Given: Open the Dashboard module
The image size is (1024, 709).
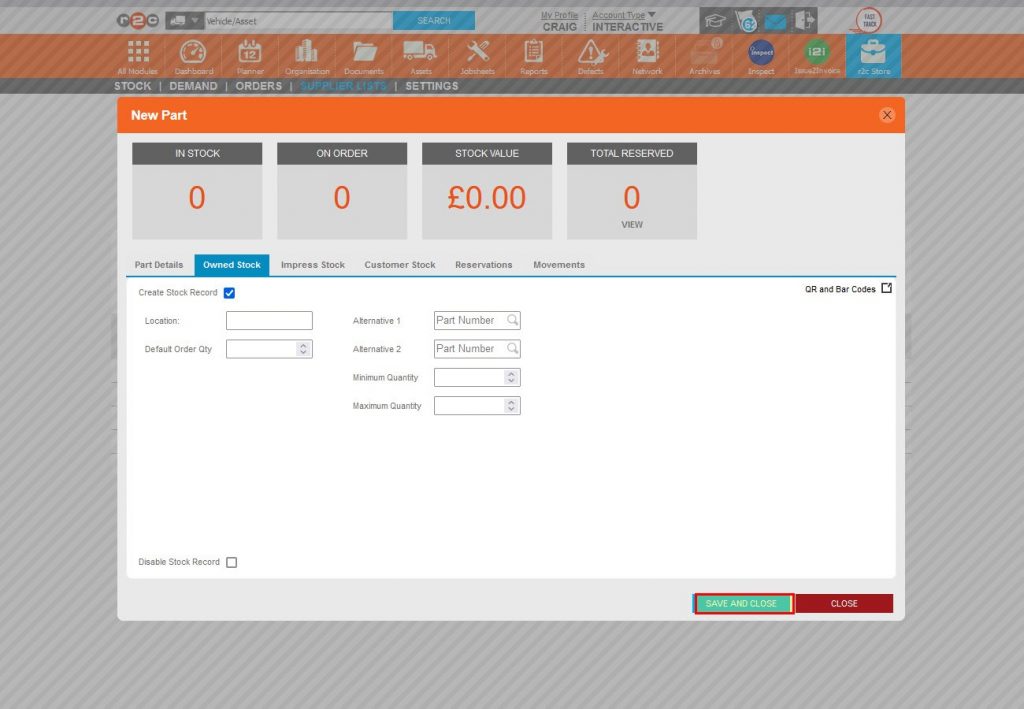Looking at the screenshot, I should (193, 55).
